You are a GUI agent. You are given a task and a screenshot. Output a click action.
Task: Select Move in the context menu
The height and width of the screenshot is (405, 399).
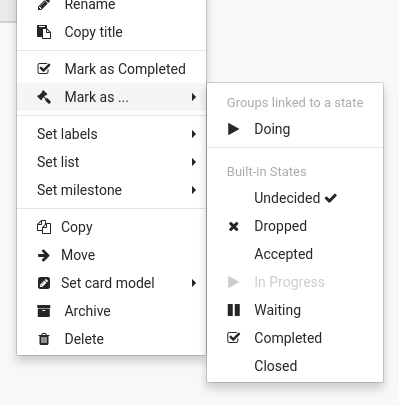click(111, 255)
